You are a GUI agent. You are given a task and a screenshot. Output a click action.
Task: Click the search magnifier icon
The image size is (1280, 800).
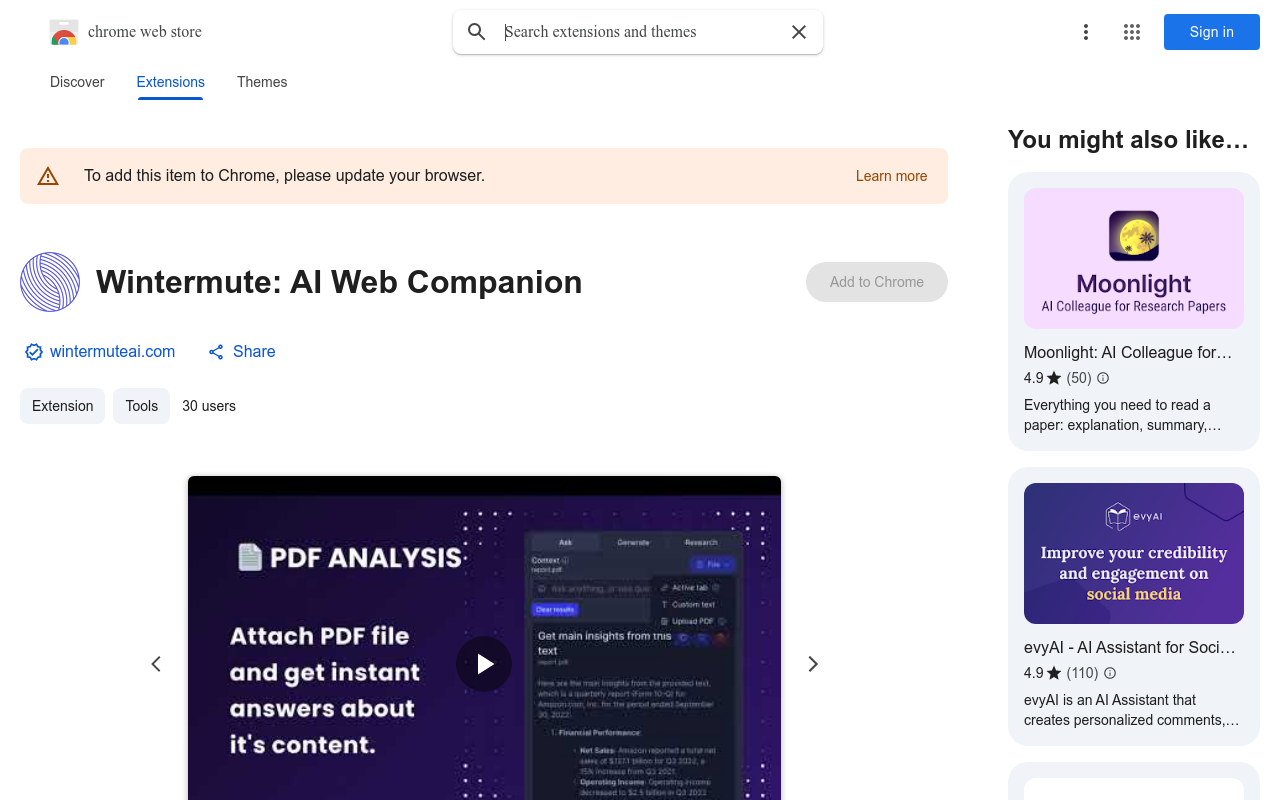click(477, 32)
